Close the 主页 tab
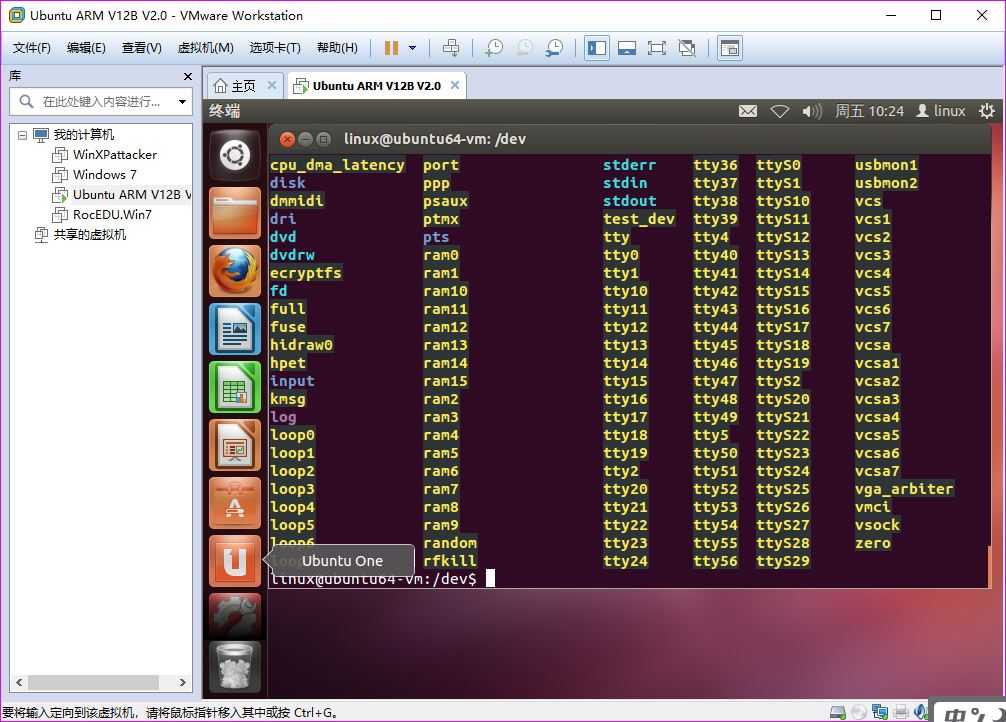The image size is (1006, 722). 272,85
